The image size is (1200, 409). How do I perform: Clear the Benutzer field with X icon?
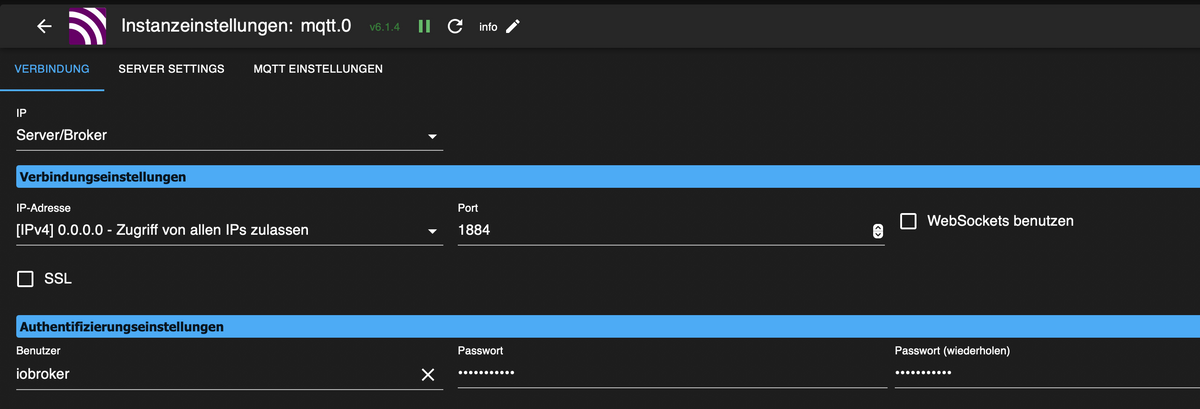pos(428,374)
